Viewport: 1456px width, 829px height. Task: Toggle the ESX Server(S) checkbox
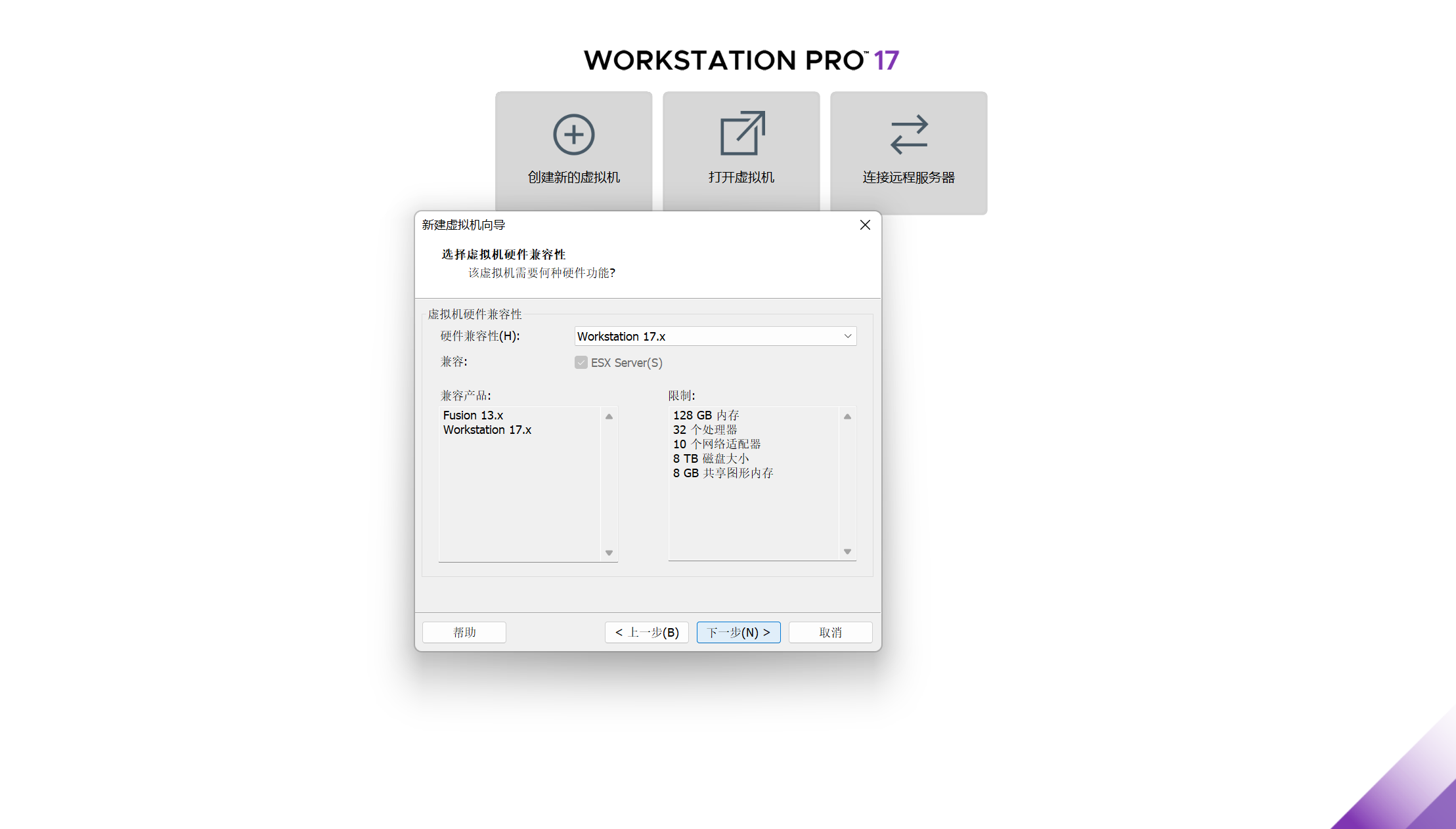coord(581,363)
